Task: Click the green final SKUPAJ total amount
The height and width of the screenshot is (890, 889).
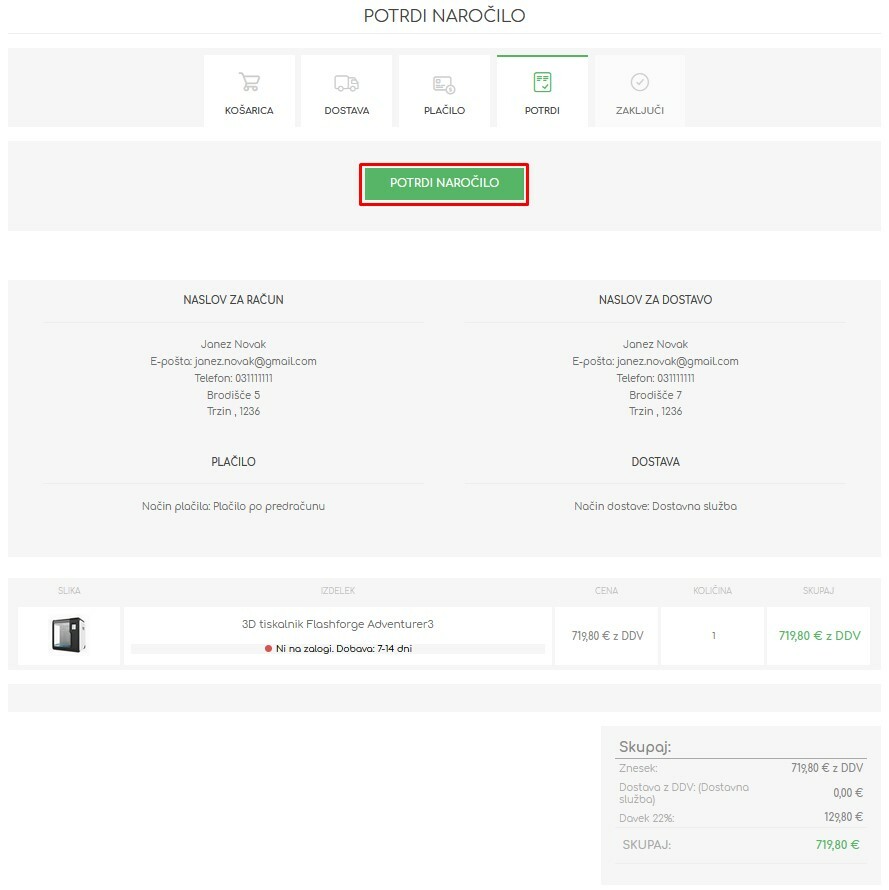Action: [837, 845]
